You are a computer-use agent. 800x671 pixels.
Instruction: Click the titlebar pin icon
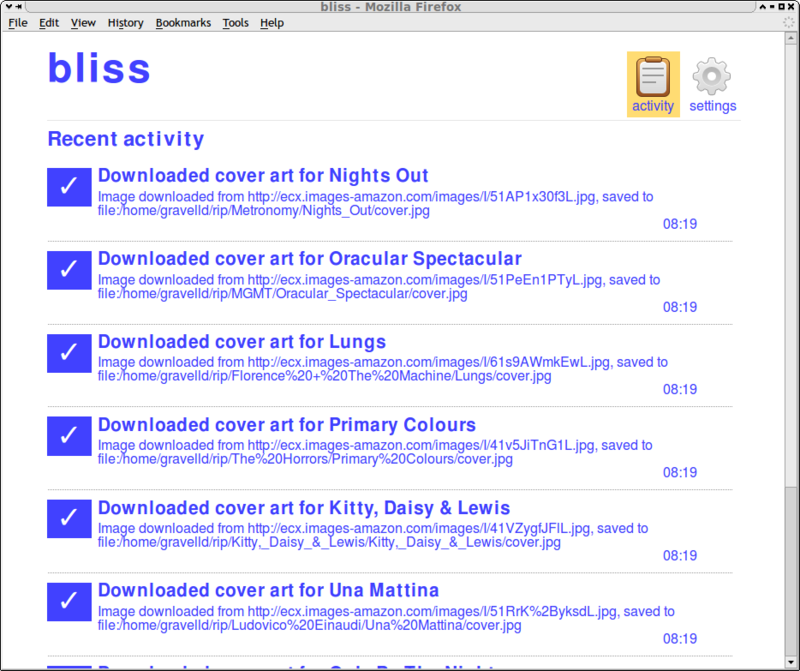[x=19, y=7]
